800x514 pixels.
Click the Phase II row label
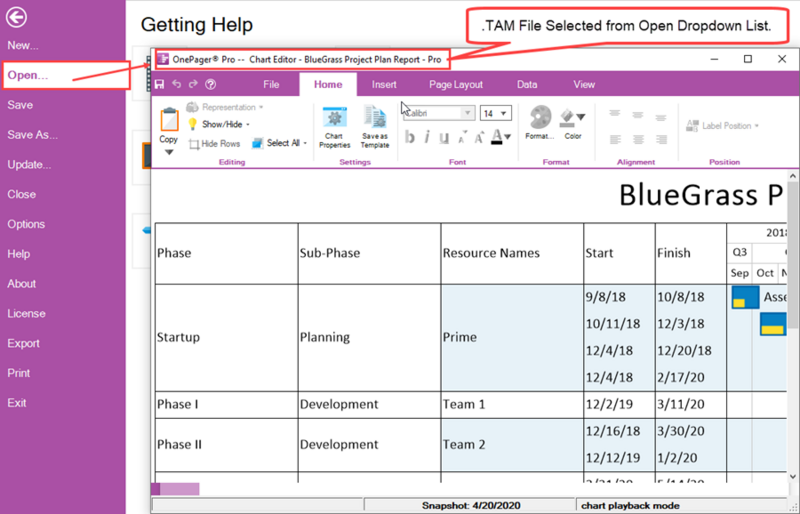[180, 445]
